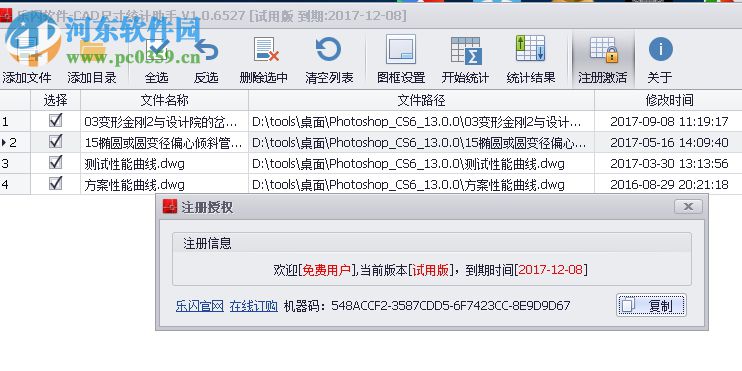
Task: Click the red 免费用户 text
Action: click(x=326, y=270)
